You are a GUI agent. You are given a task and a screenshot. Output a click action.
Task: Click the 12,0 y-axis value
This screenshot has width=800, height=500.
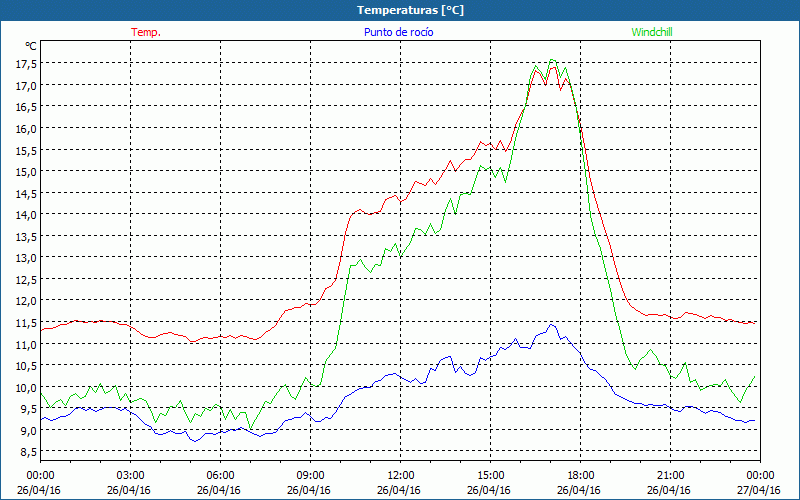(26, 301)
